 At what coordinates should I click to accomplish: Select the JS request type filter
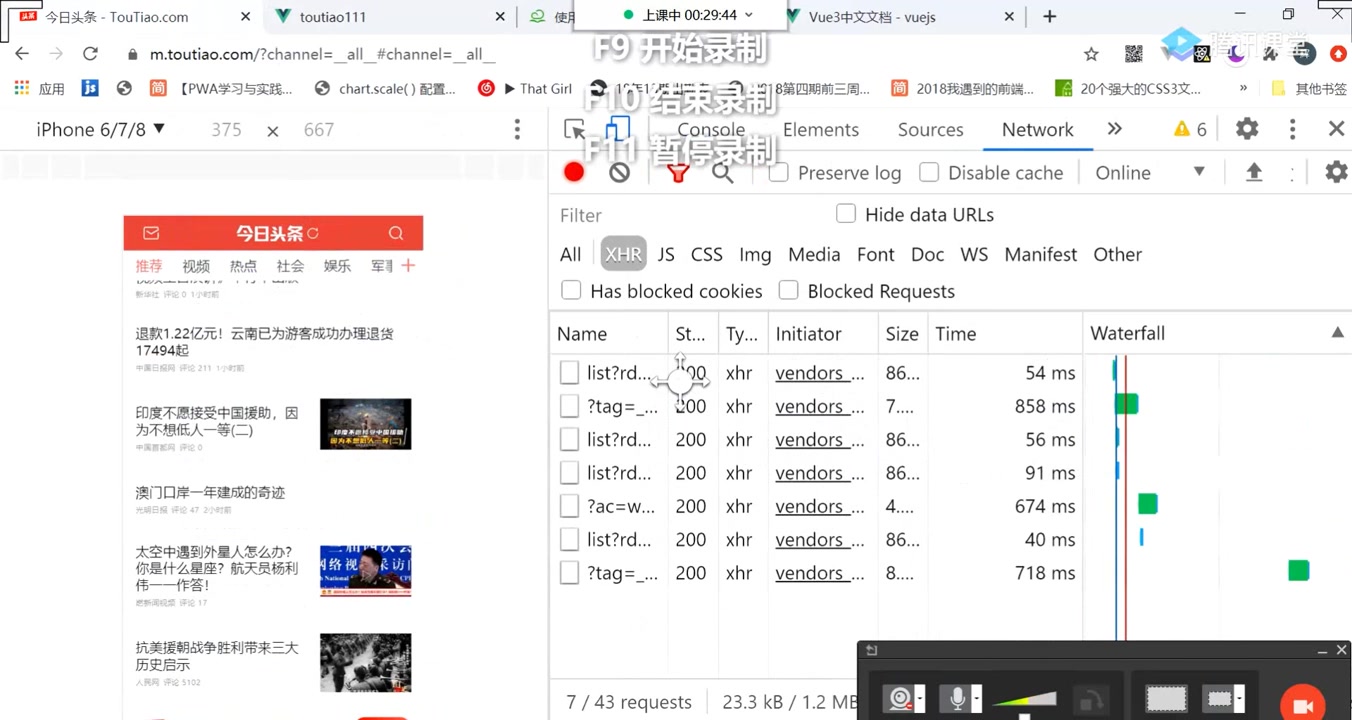[666, 254]
